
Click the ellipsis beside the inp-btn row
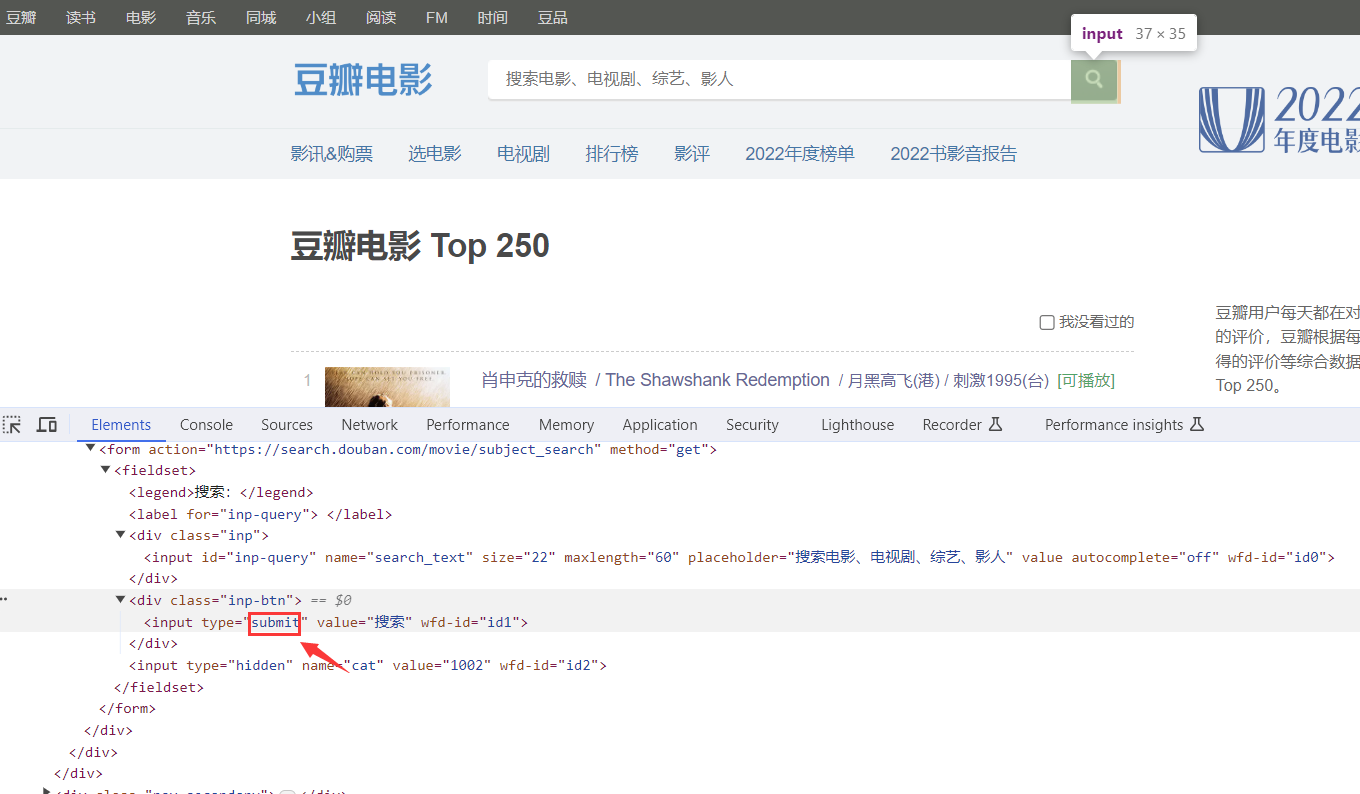click(4, 600)
